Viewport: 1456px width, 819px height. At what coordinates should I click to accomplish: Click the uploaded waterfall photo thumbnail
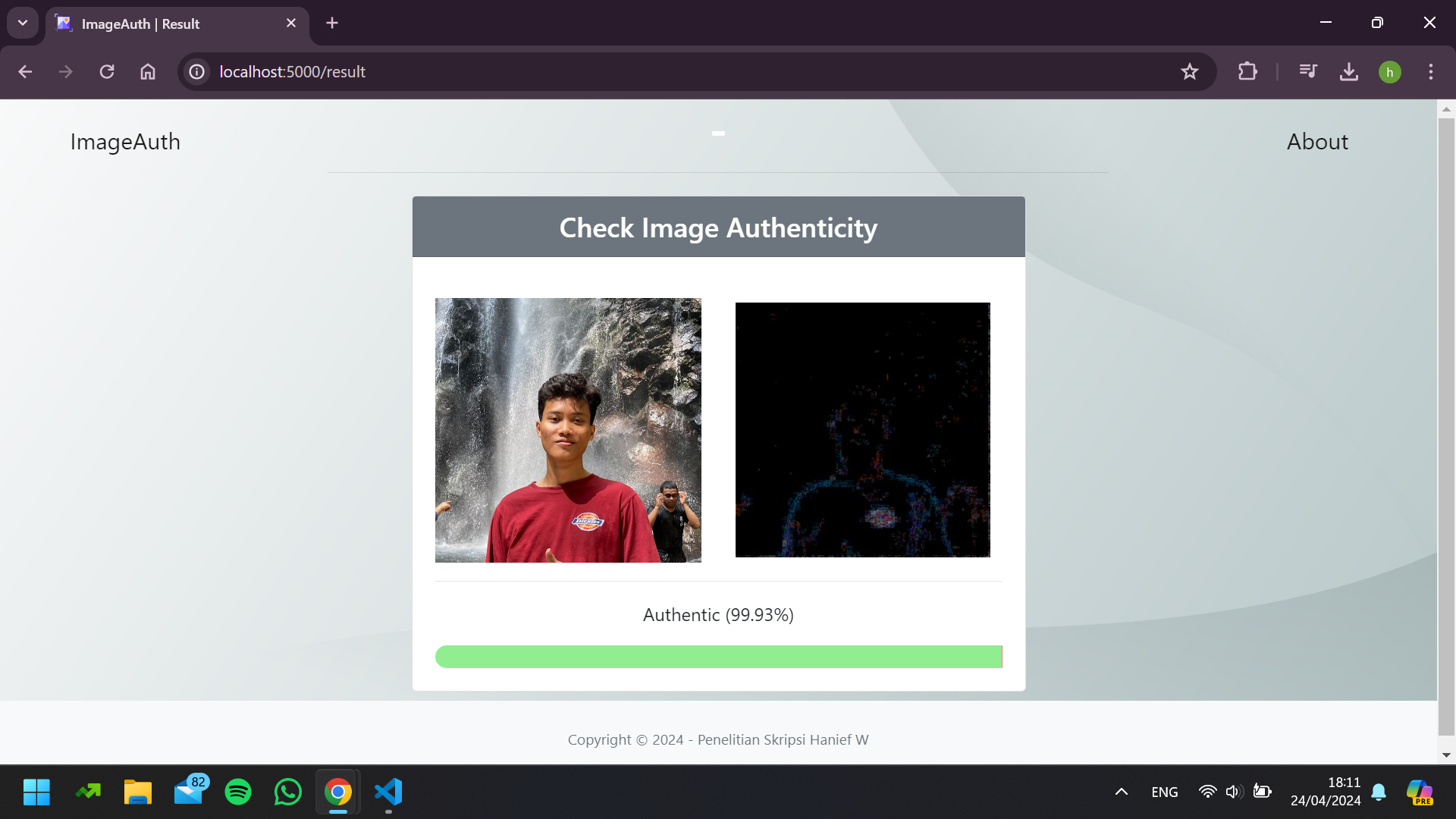pos(568,430)
